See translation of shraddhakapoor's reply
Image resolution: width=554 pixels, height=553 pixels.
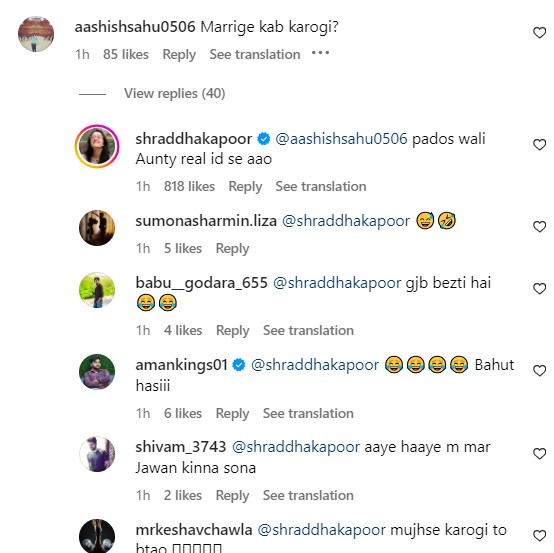321,186
